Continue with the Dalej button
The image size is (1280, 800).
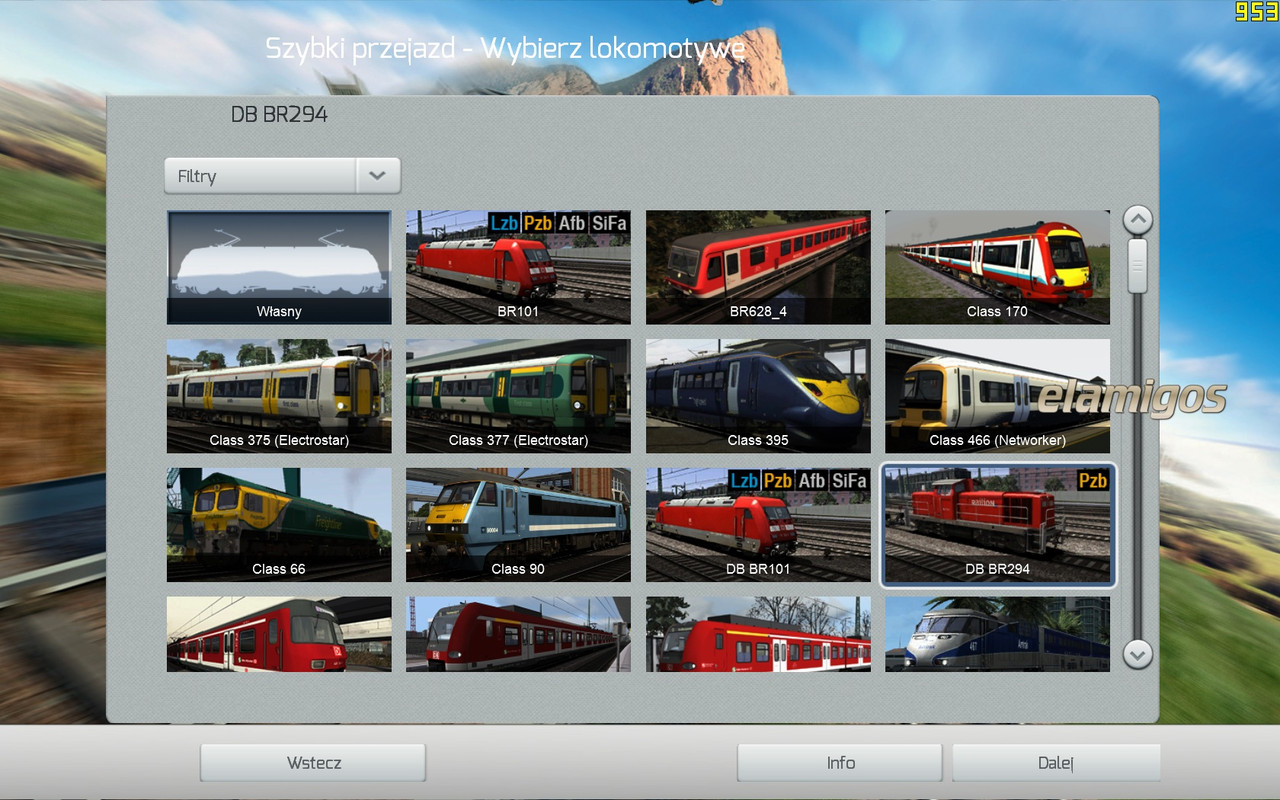point(1056,763)
